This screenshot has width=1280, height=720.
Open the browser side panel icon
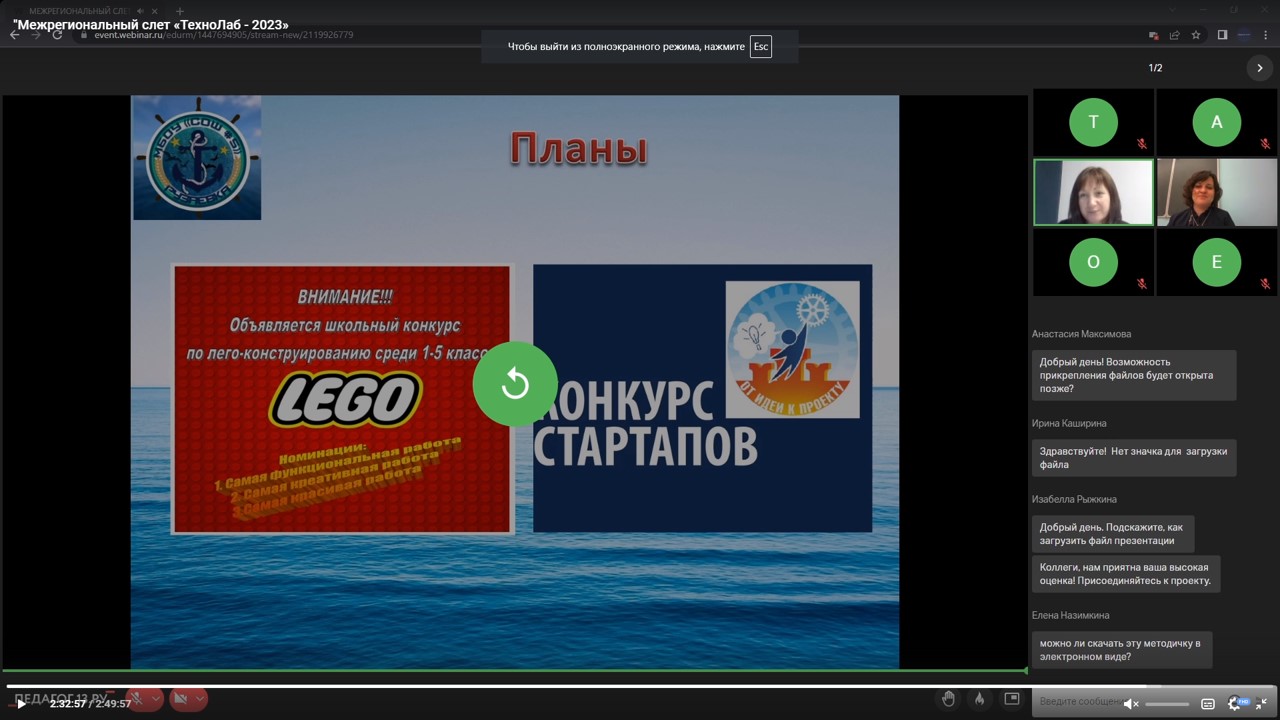[x=1222, y=35]
